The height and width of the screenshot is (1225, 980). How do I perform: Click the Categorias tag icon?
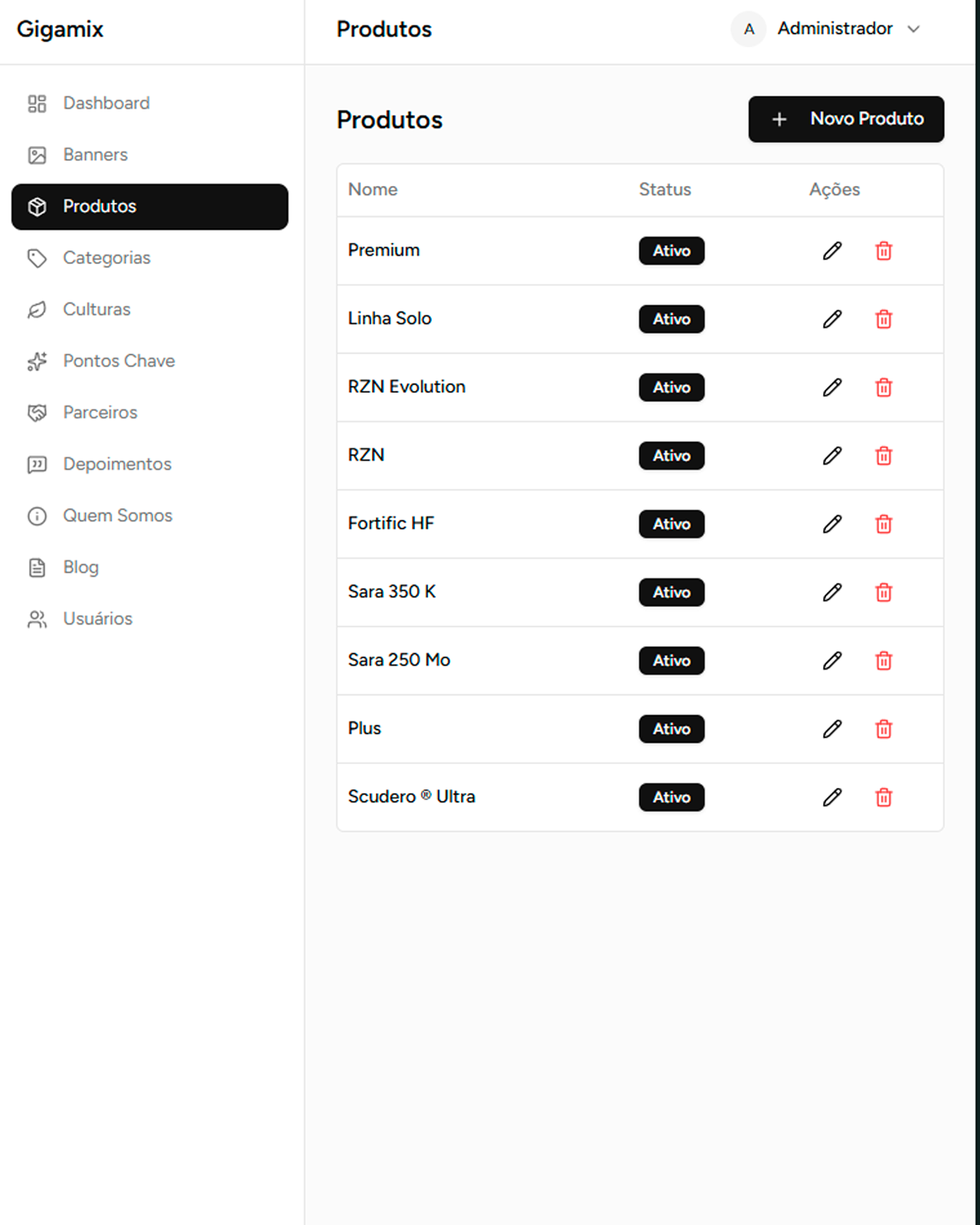coord(36,258)
